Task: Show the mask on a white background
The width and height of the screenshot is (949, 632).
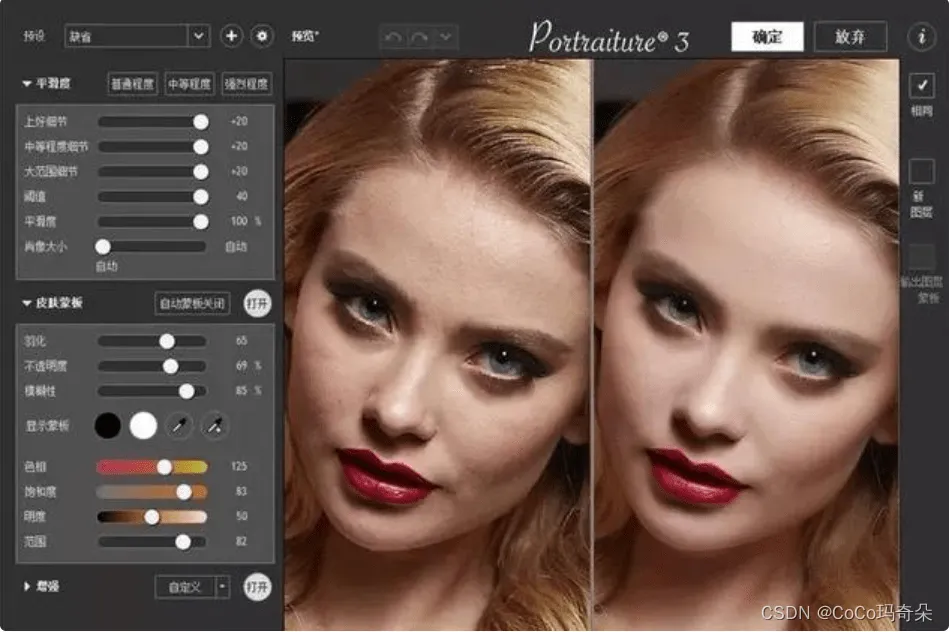Action: [x=143, y=426]
